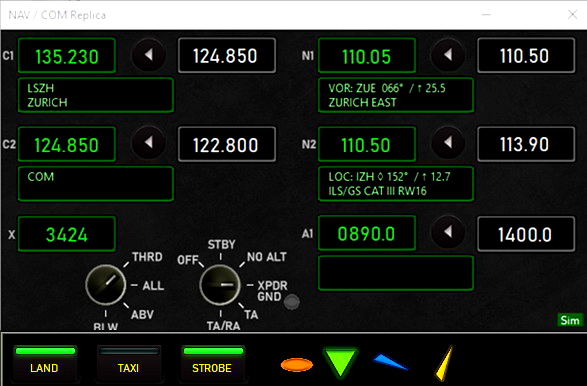The width and height of the screenshot is (587, 386).
Task: Click the N1 radio label
Action: pos(308,55)
